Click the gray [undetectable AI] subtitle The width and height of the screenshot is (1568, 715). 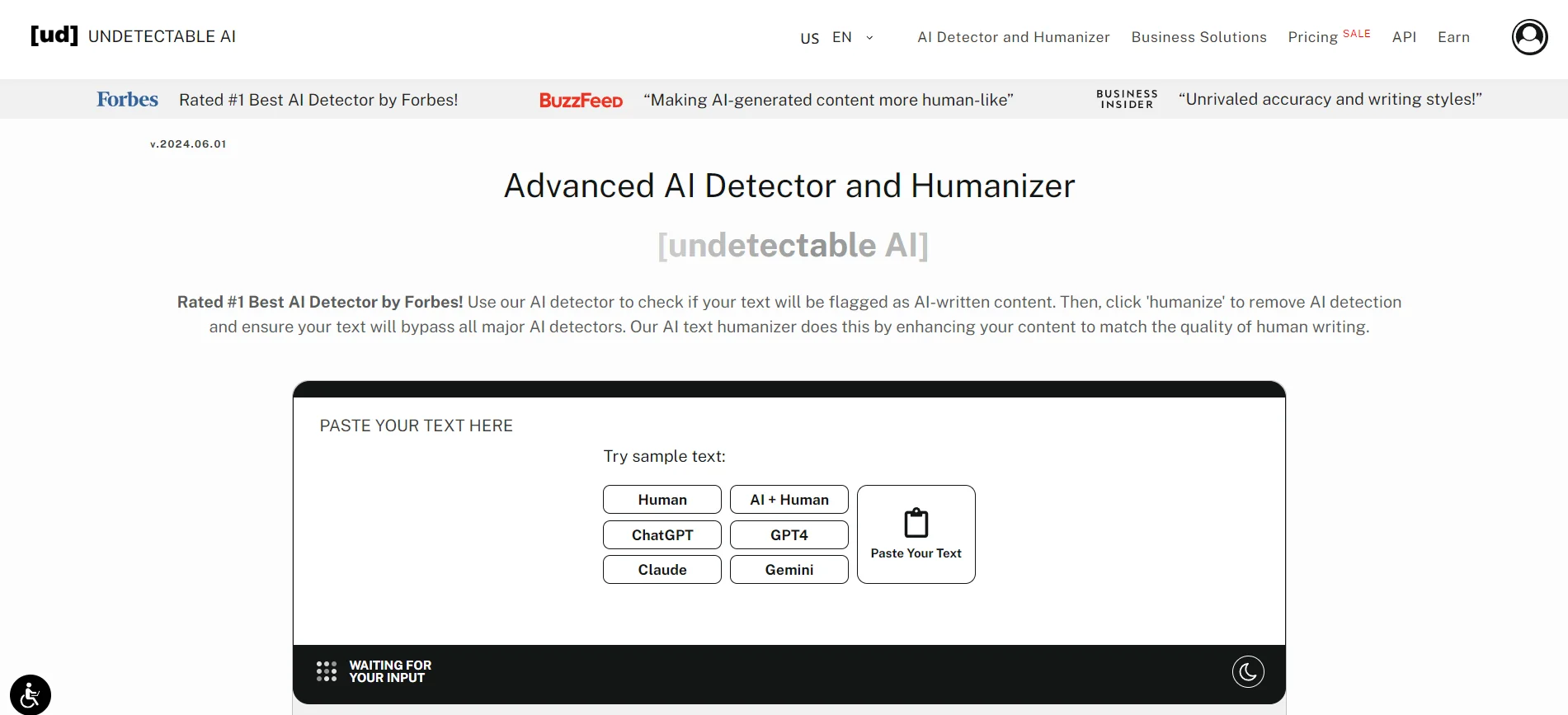pos(793,245)
